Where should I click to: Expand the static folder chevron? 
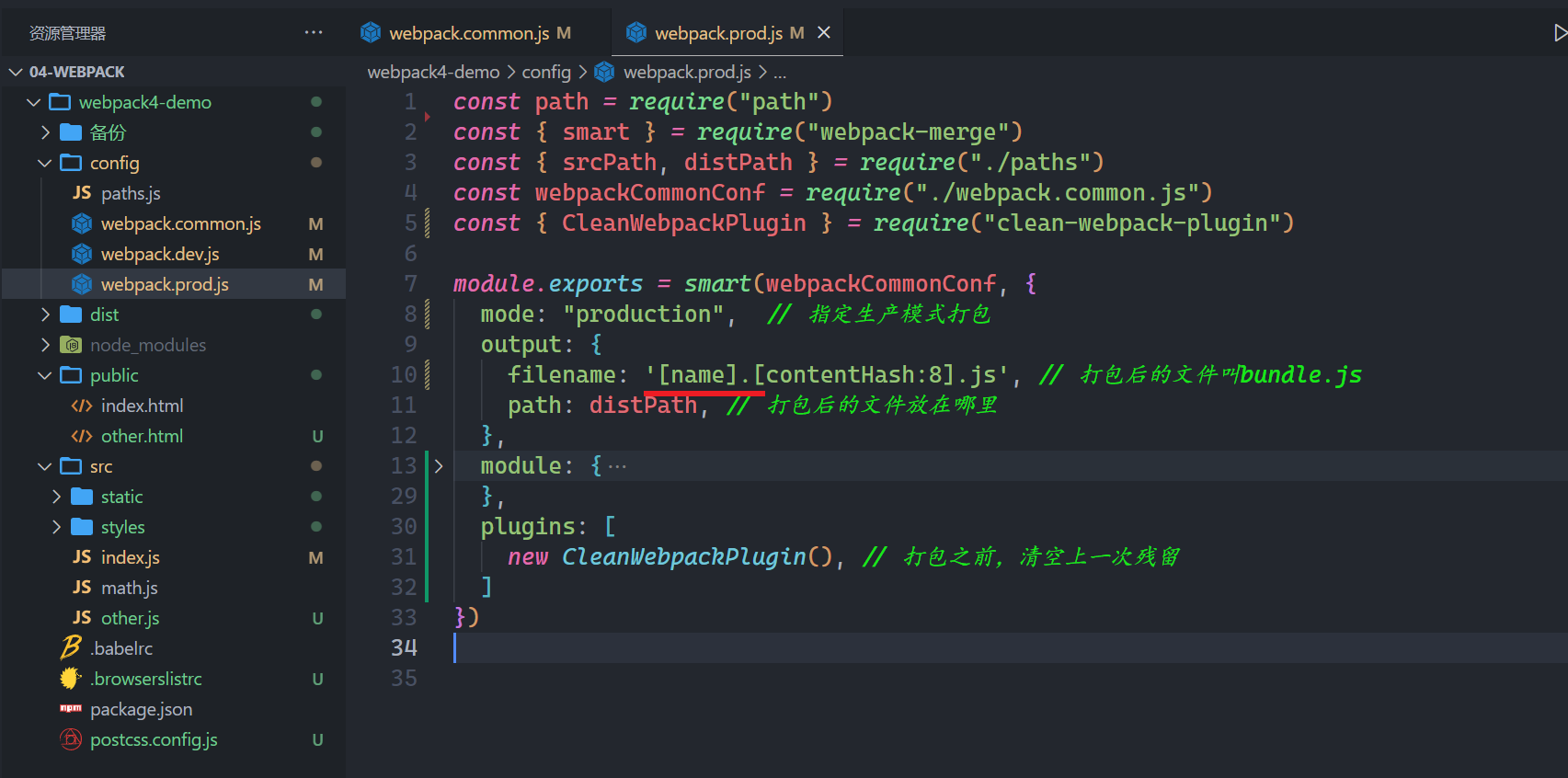point(56,497)
